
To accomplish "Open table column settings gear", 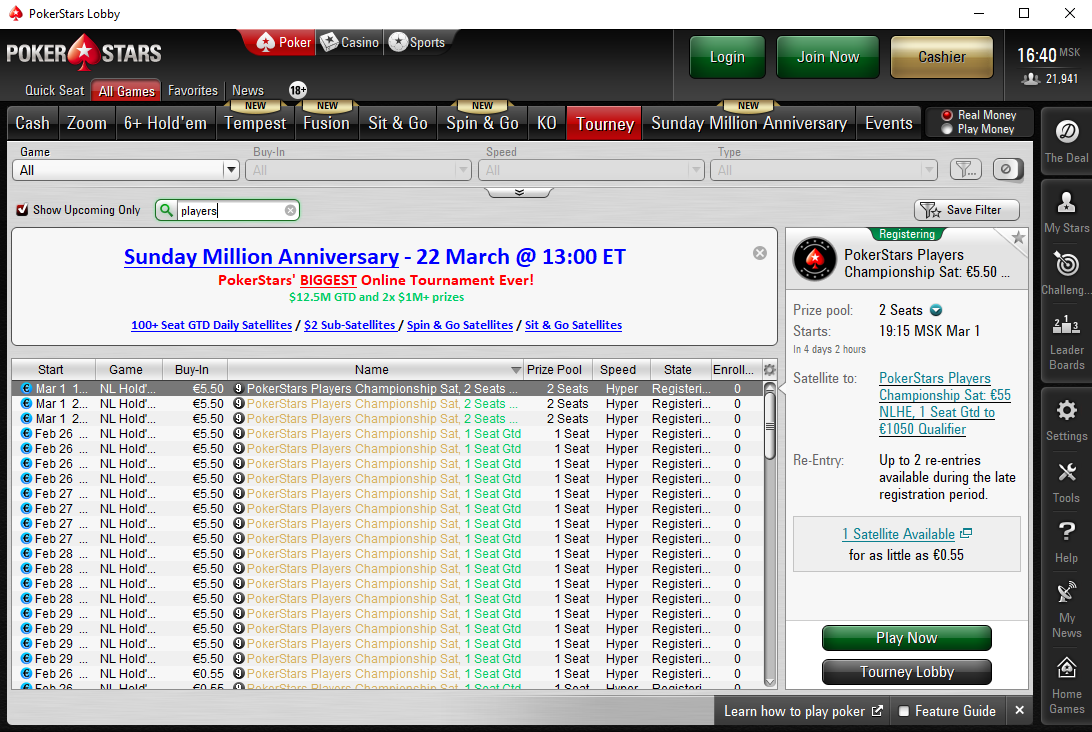I will (770, 370).
